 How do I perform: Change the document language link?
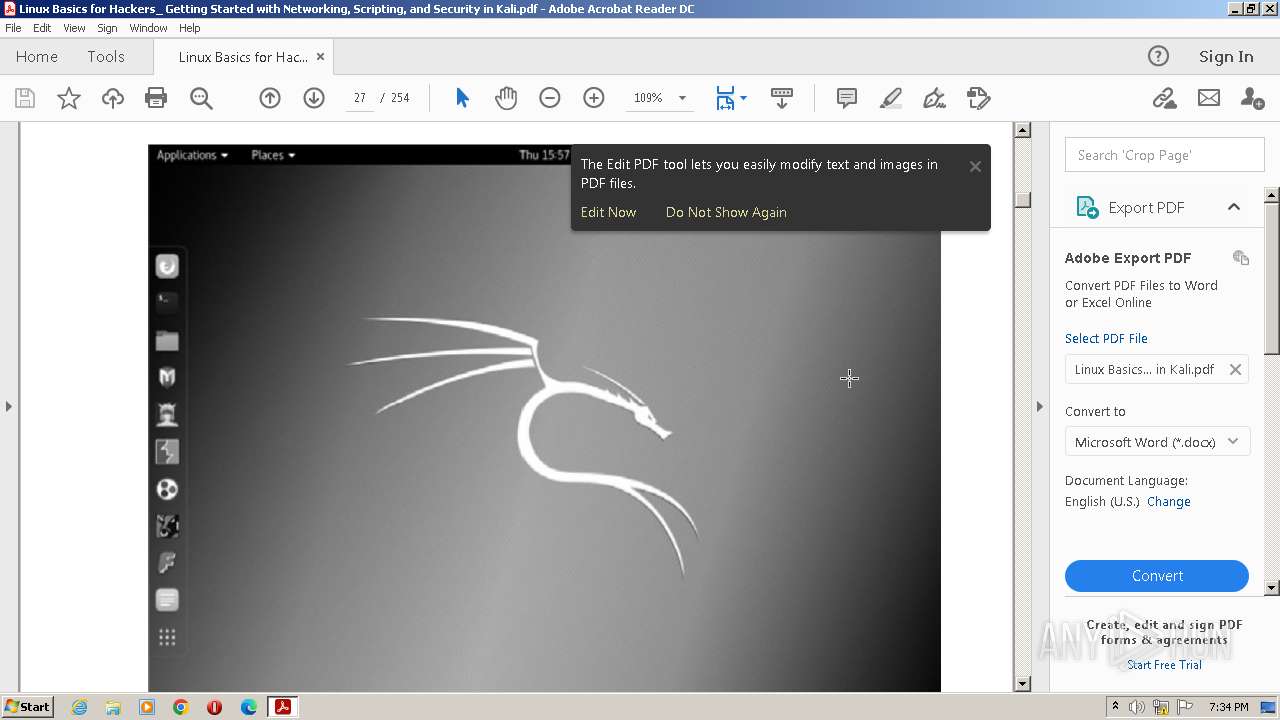click(1169, 502)
